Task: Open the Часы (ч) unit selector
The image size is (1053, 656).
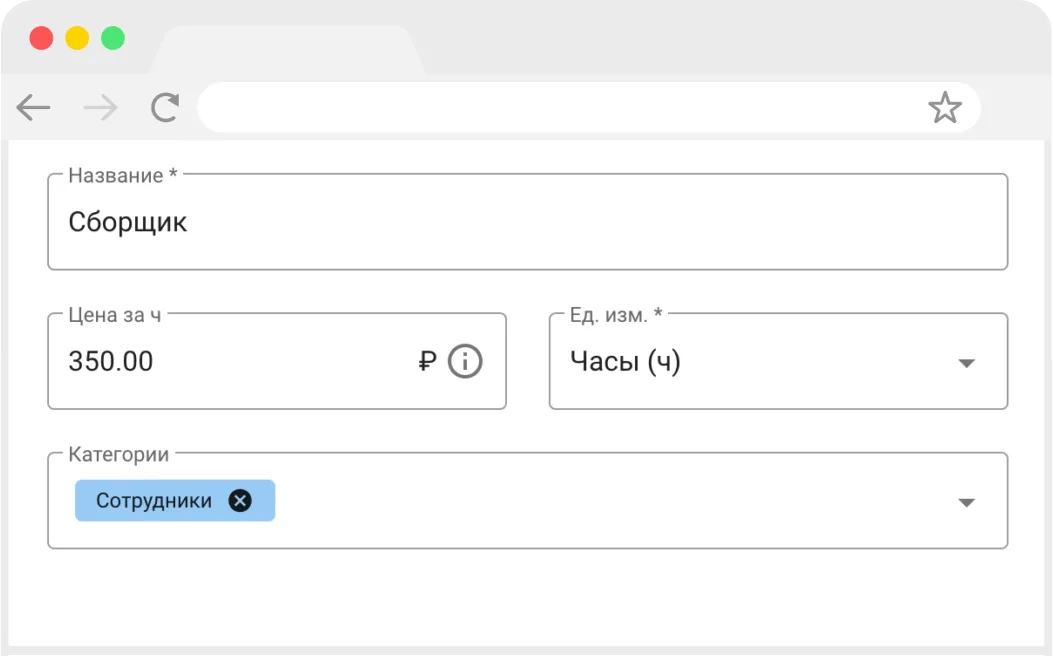Action: (x=778, y=361)
